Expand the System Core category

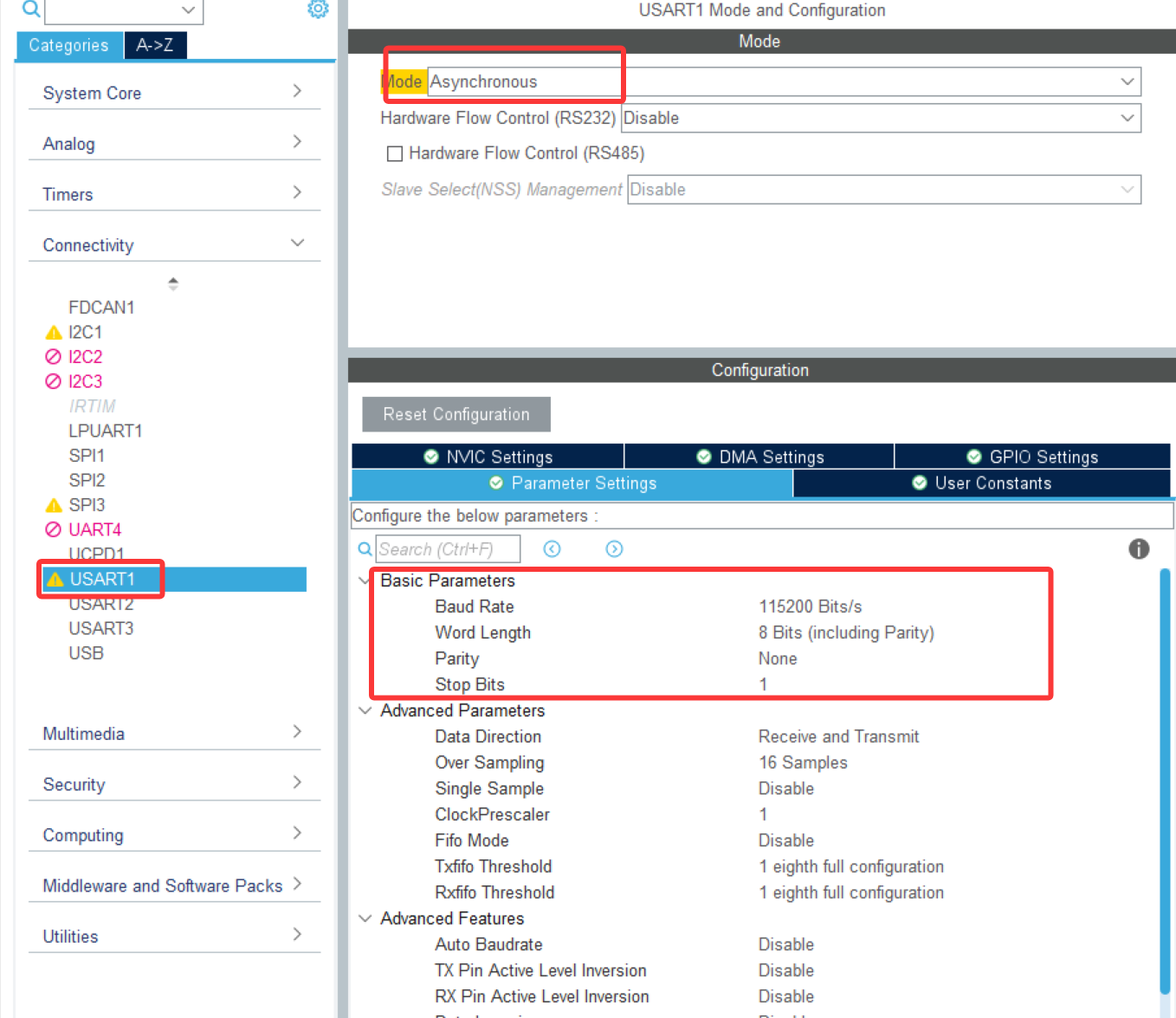pos(297,91)
